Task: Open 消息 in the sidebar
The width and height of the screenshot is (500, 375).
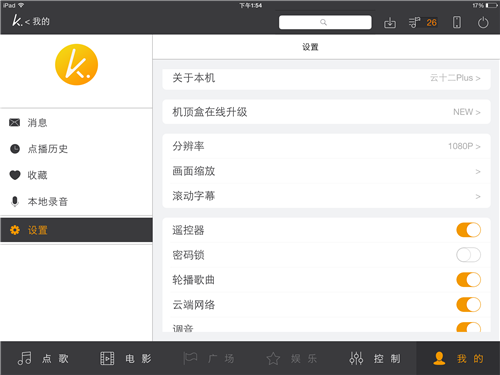Action: [x=76, y=123]
